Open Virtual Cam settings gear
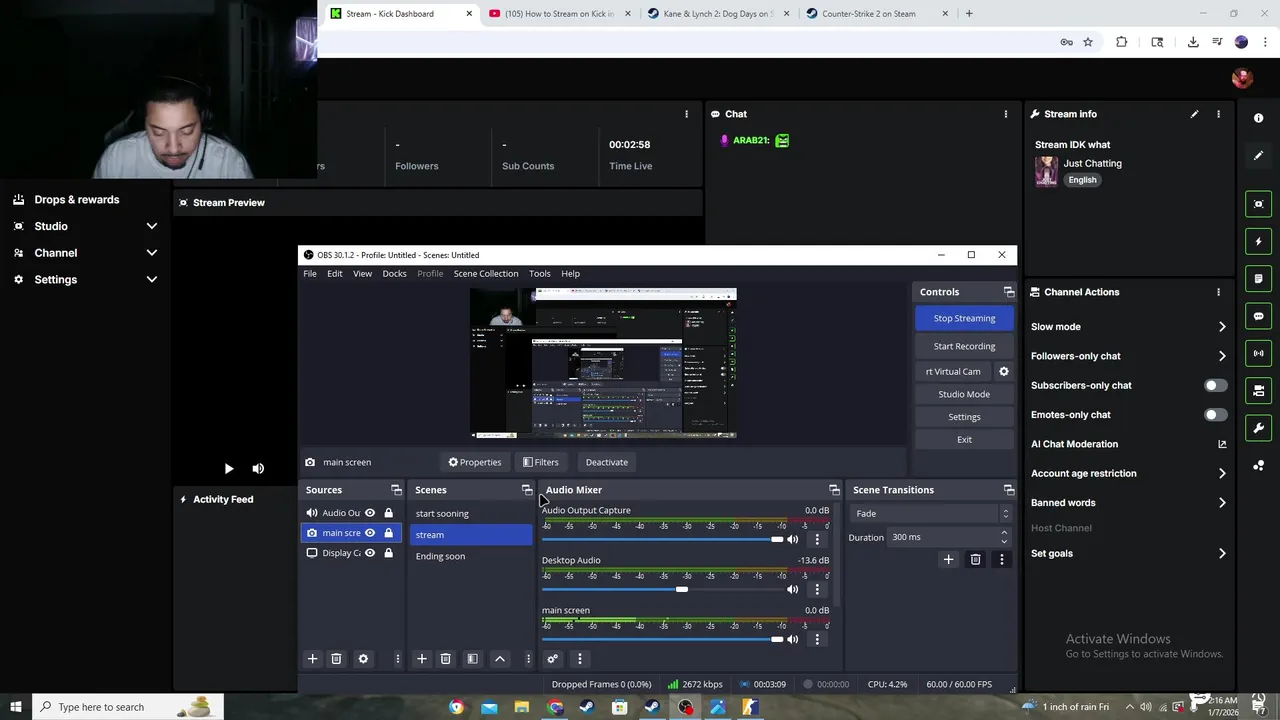The width and height of the screenshot is (1280, 720). [1004, 371]
